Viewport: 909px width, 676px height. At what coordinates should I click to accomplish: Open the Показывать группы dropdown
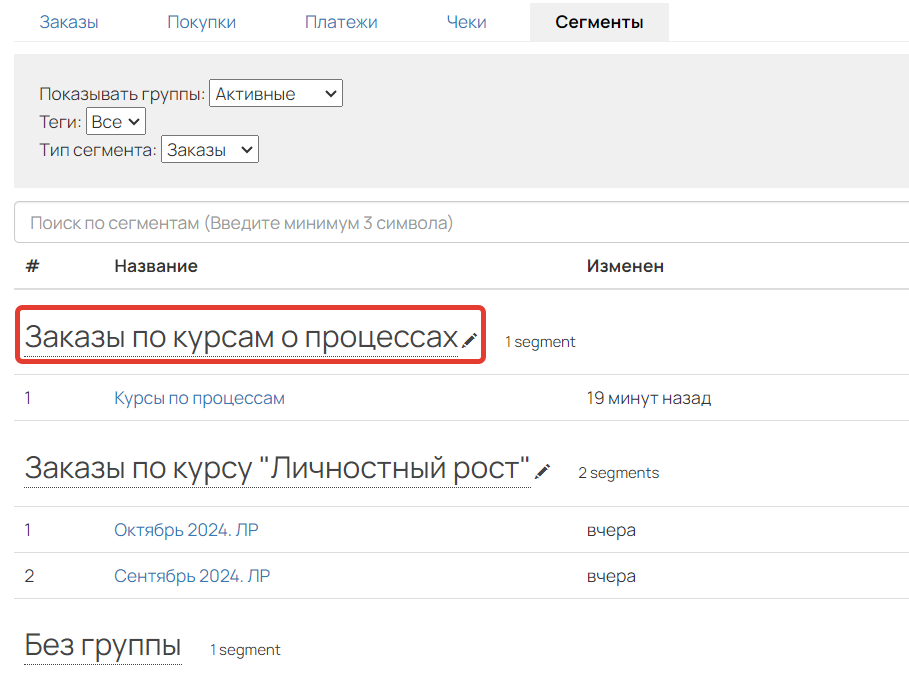tap(276, 93)
